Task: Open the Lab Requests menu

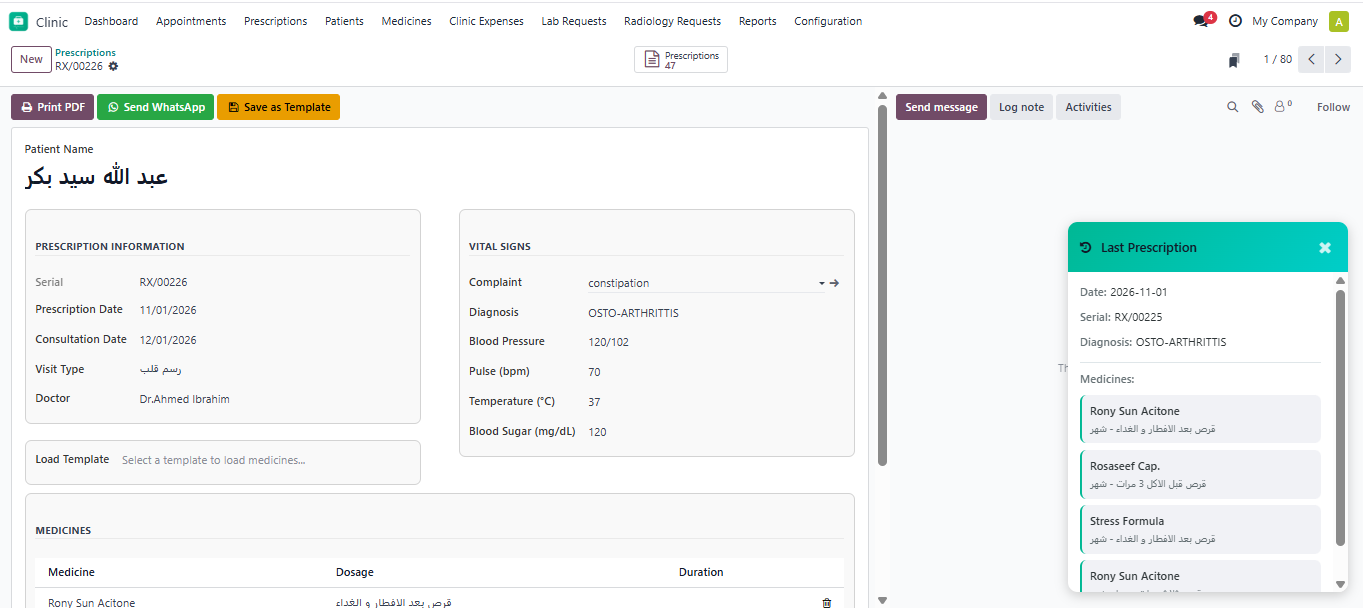Action: [x=573, y=21]
